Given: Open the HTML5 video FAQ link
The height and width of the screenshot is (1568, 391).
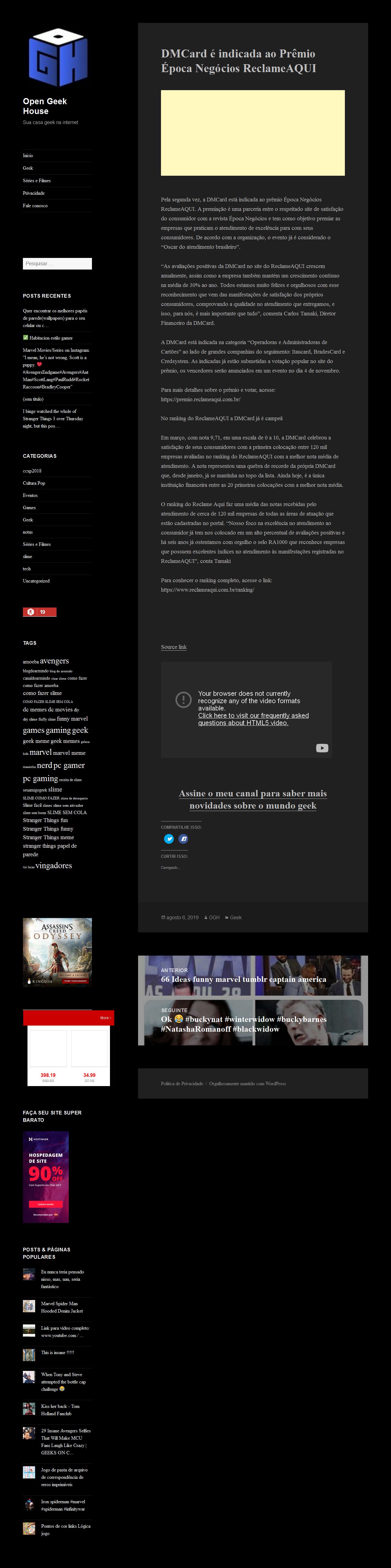Looking at the screenshot, I should [253, 719].
